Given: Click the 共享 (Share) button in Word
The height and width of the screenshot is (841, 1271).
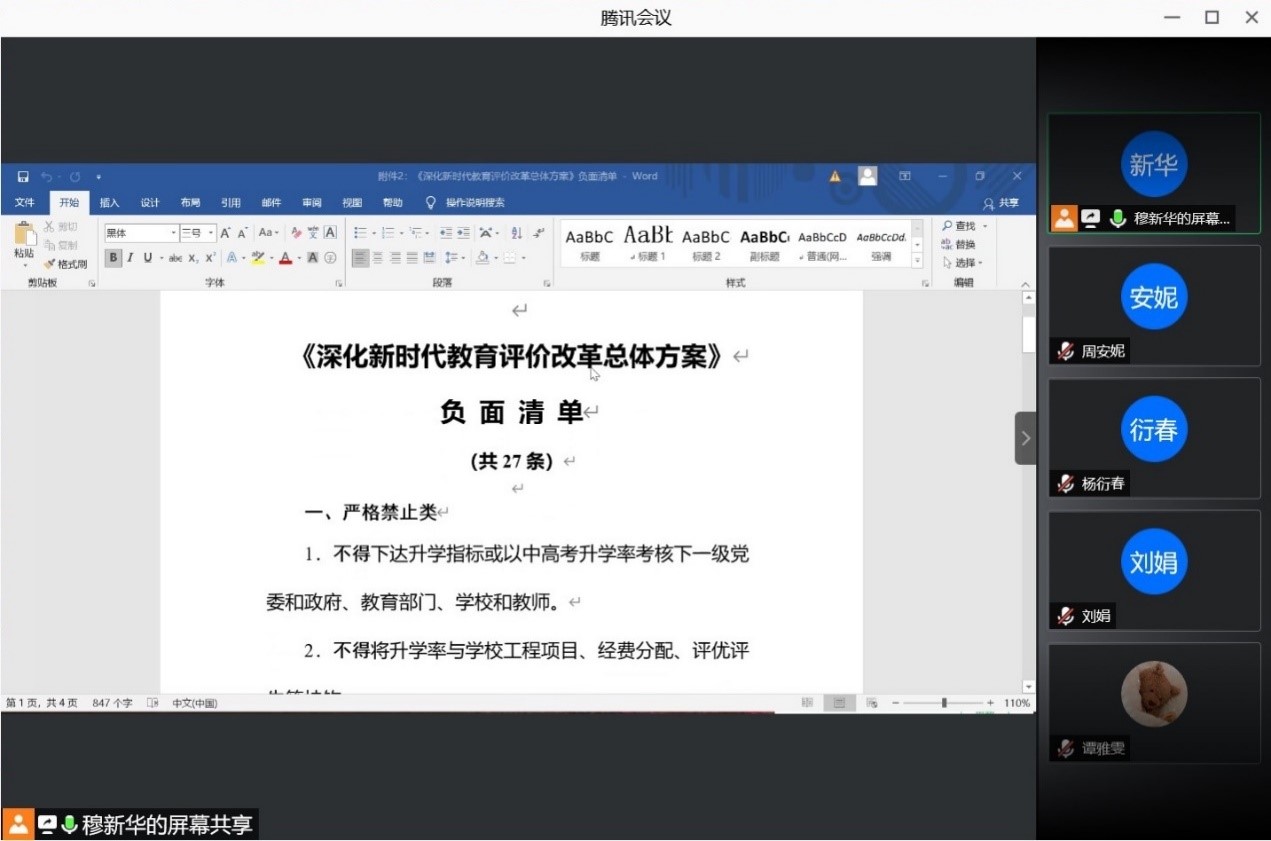Looking at the screenshot, I should [x=1001, y=203].
